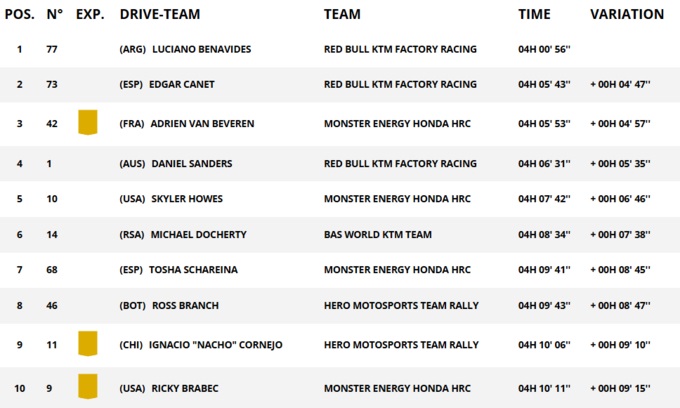The height and width of the screenshot is (408, 680).
Task: Click Luciano Benavides' time 04H 00' 56''
Action: pos(544,49)
